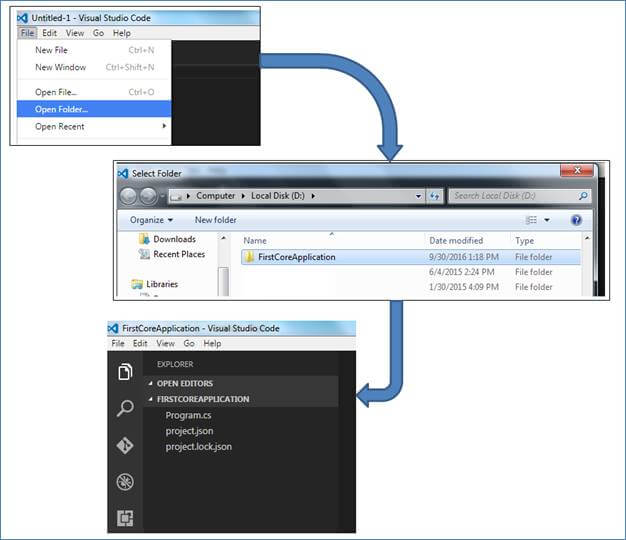Open the address bar history dropdown arrow
Screen dimensions: 626x540
click(x=418, y=196)
